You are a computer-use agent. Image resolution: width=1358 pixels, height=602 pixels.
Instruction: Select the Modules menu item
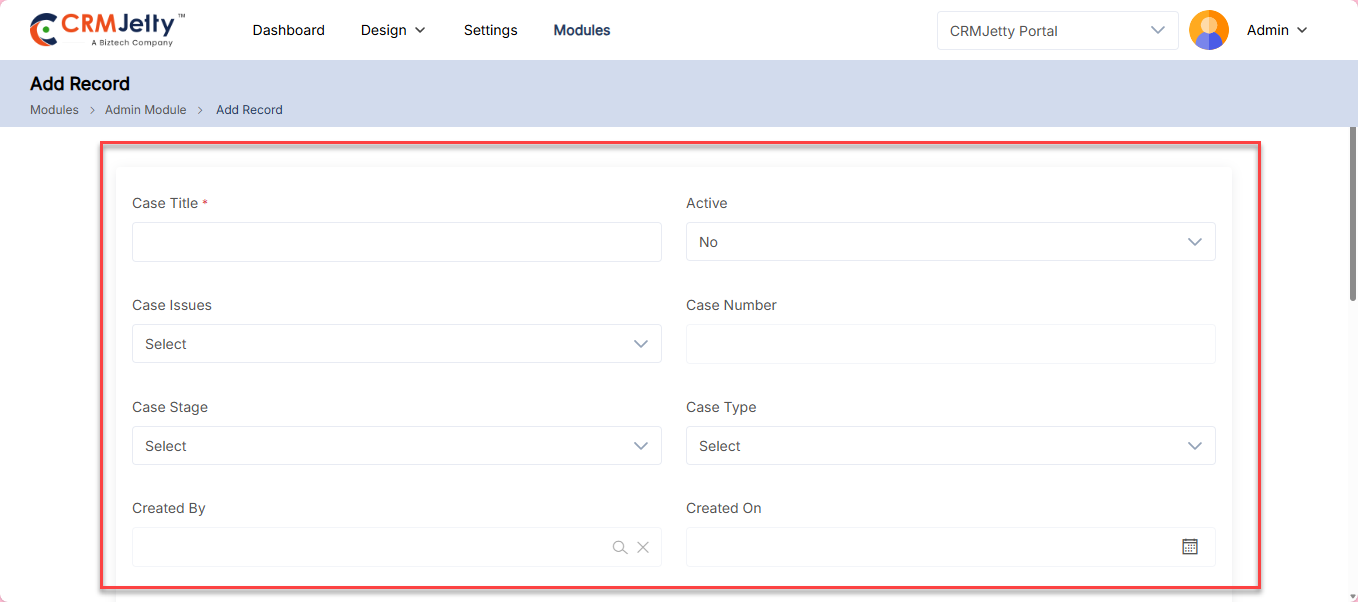click(581, 30)
